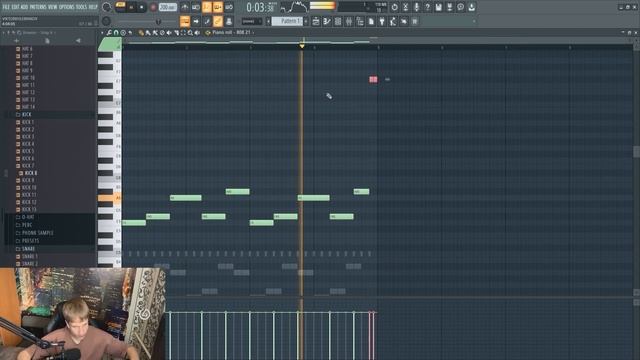Click the Stop button in transport
The image size is (640, 360).
[142, 7]
